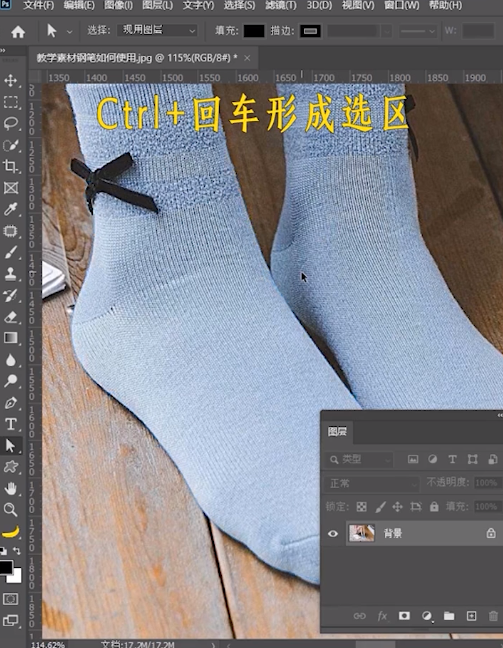Image resolution: width=503 pixels, height=648 pixels.
Task: Toggle shape layer filter
Action: click(472, 459)
